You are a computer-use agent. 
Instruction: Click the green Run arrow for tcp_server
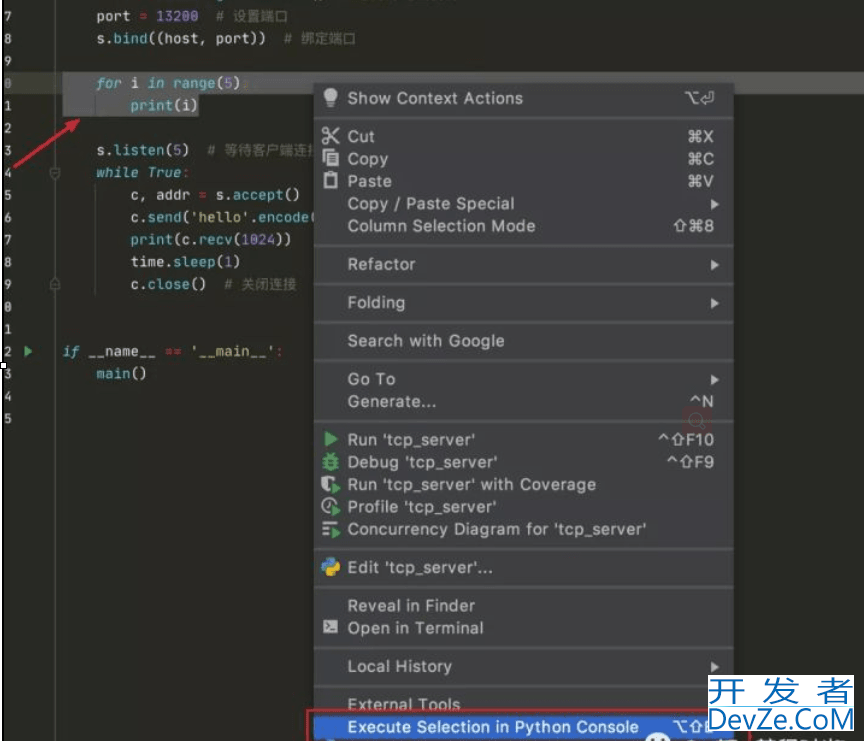(x=331, y=439)
